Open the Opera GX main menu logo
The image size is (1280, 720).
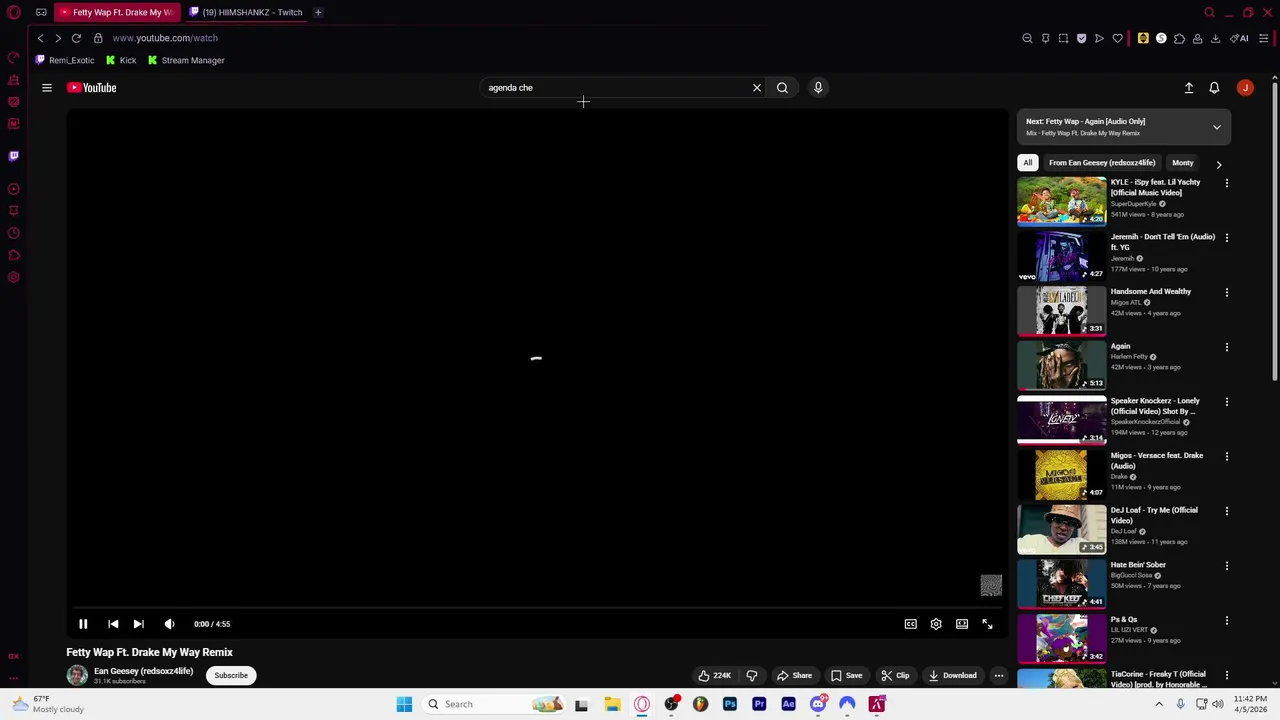14,12
